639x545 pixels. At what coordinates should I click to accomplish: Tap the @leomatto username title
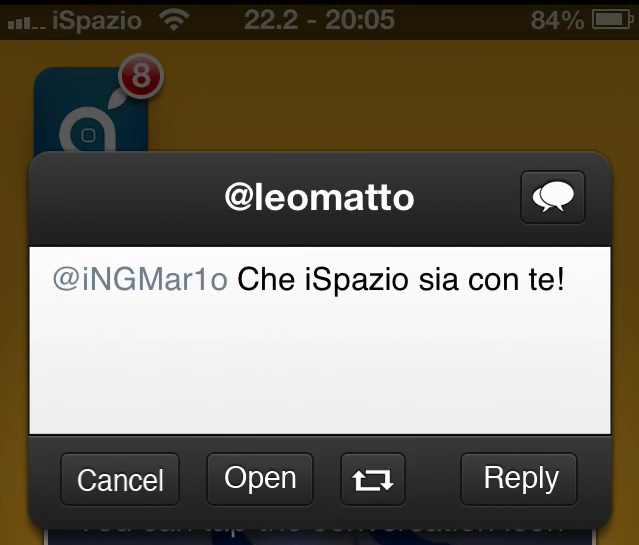tap(319, 197)
